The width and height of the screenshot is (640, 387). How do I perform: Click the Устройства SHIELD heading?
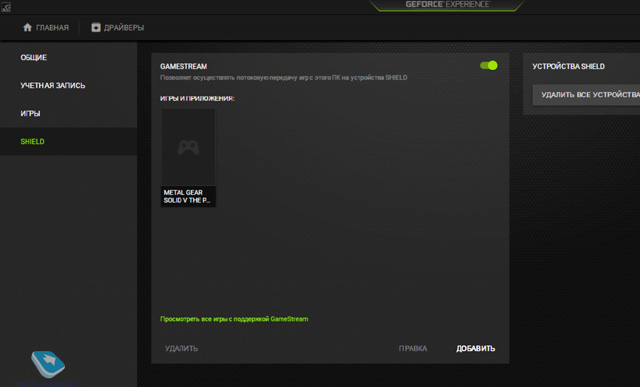[x=569, y=66]
